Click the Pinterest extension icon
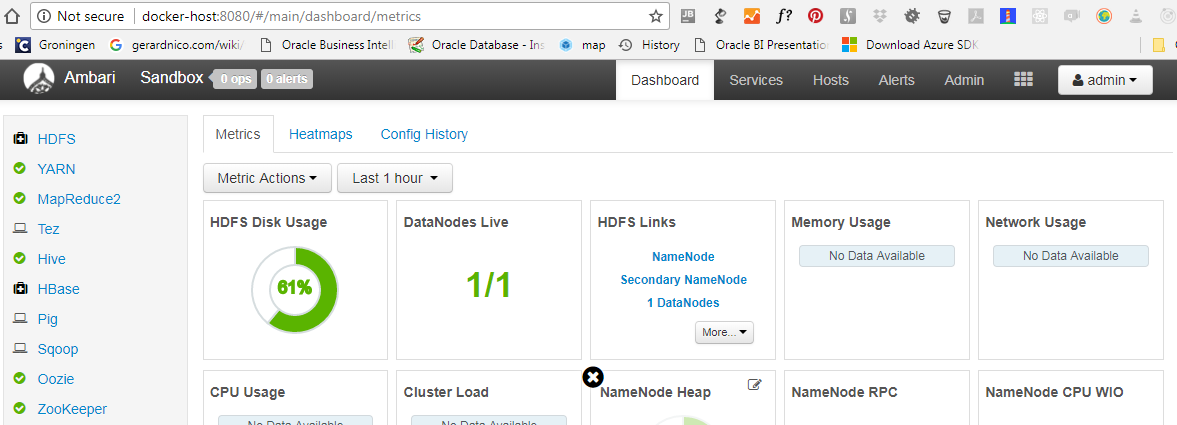This screenshot has width=1177, height=425. [816, 16]
